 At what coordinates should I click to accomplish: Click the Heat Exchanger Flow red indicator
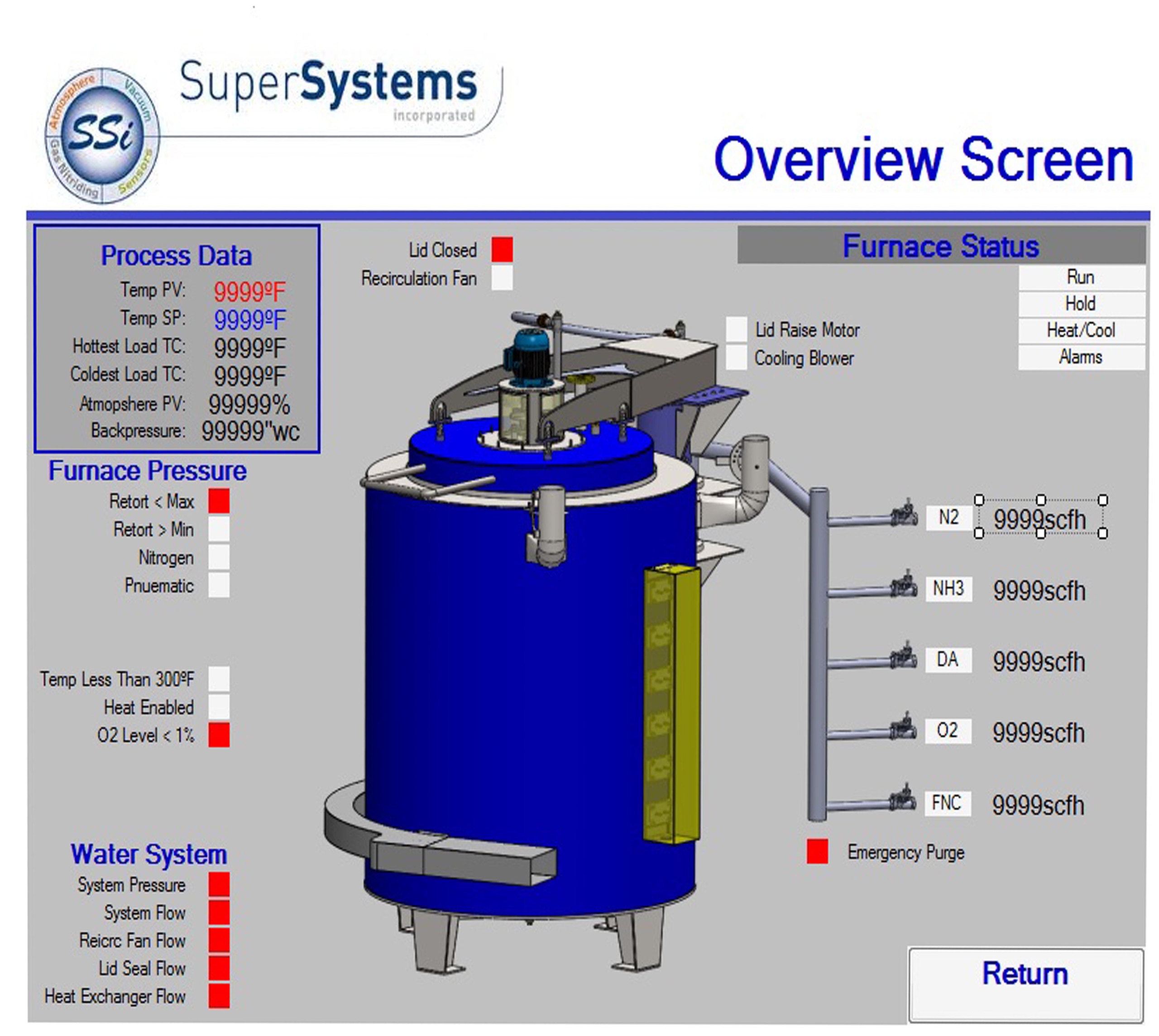pyautogui.click(x=219, y=996)
